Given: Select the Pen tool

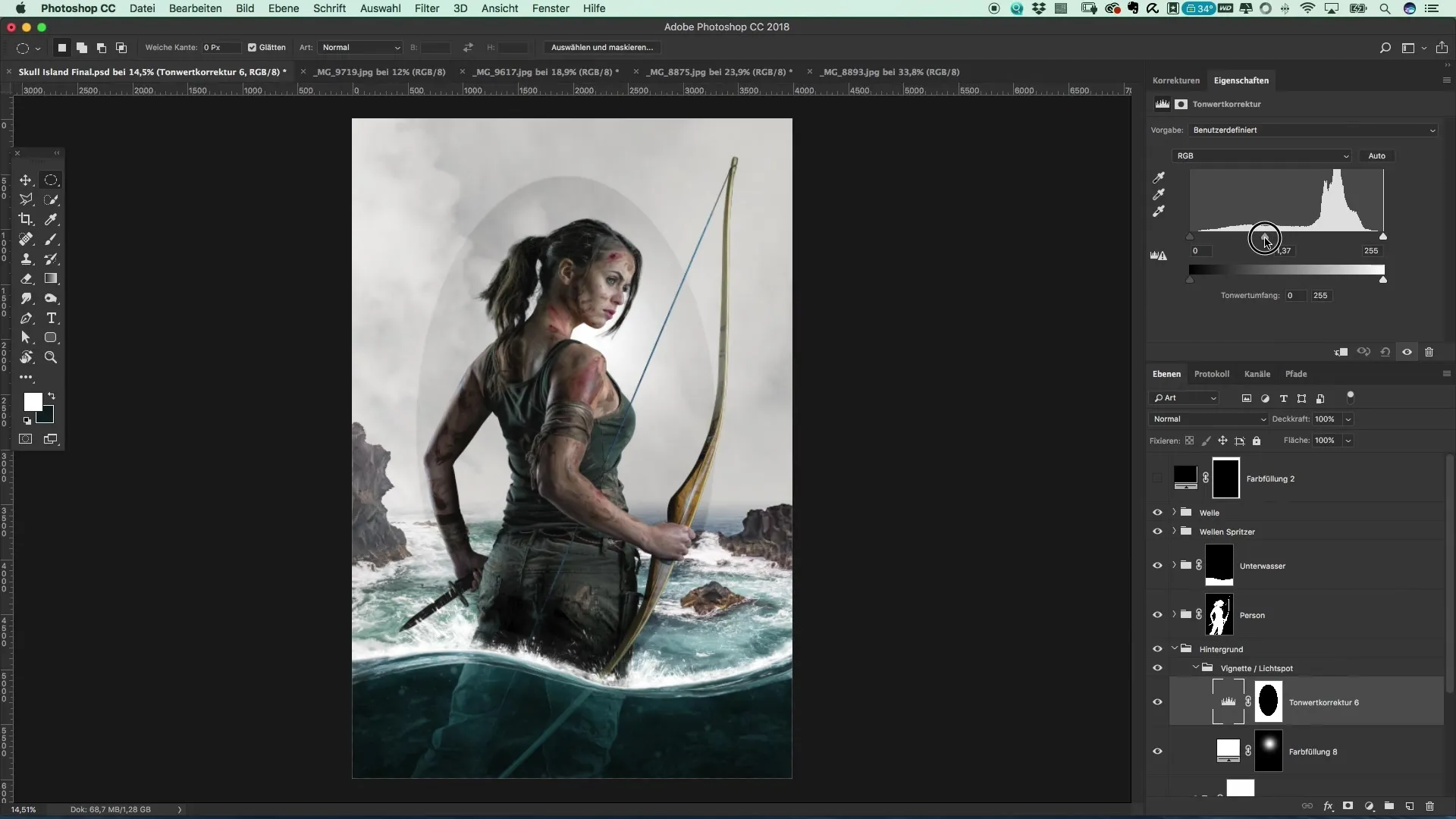Looking at the screenshot, I should [26, 318].
